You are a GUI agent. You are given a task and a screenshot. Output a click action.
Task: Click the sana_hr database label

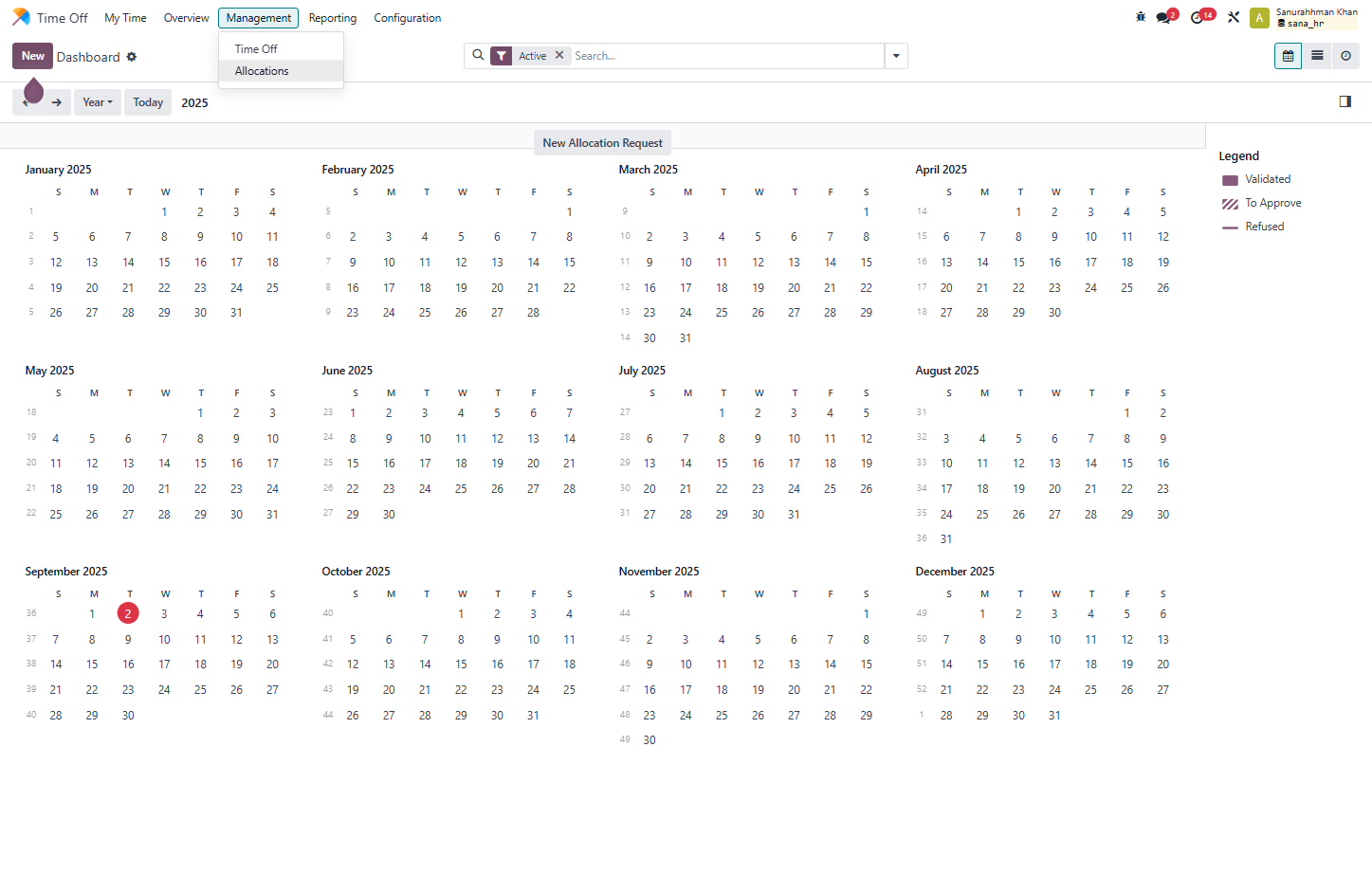coord(1306,24)
